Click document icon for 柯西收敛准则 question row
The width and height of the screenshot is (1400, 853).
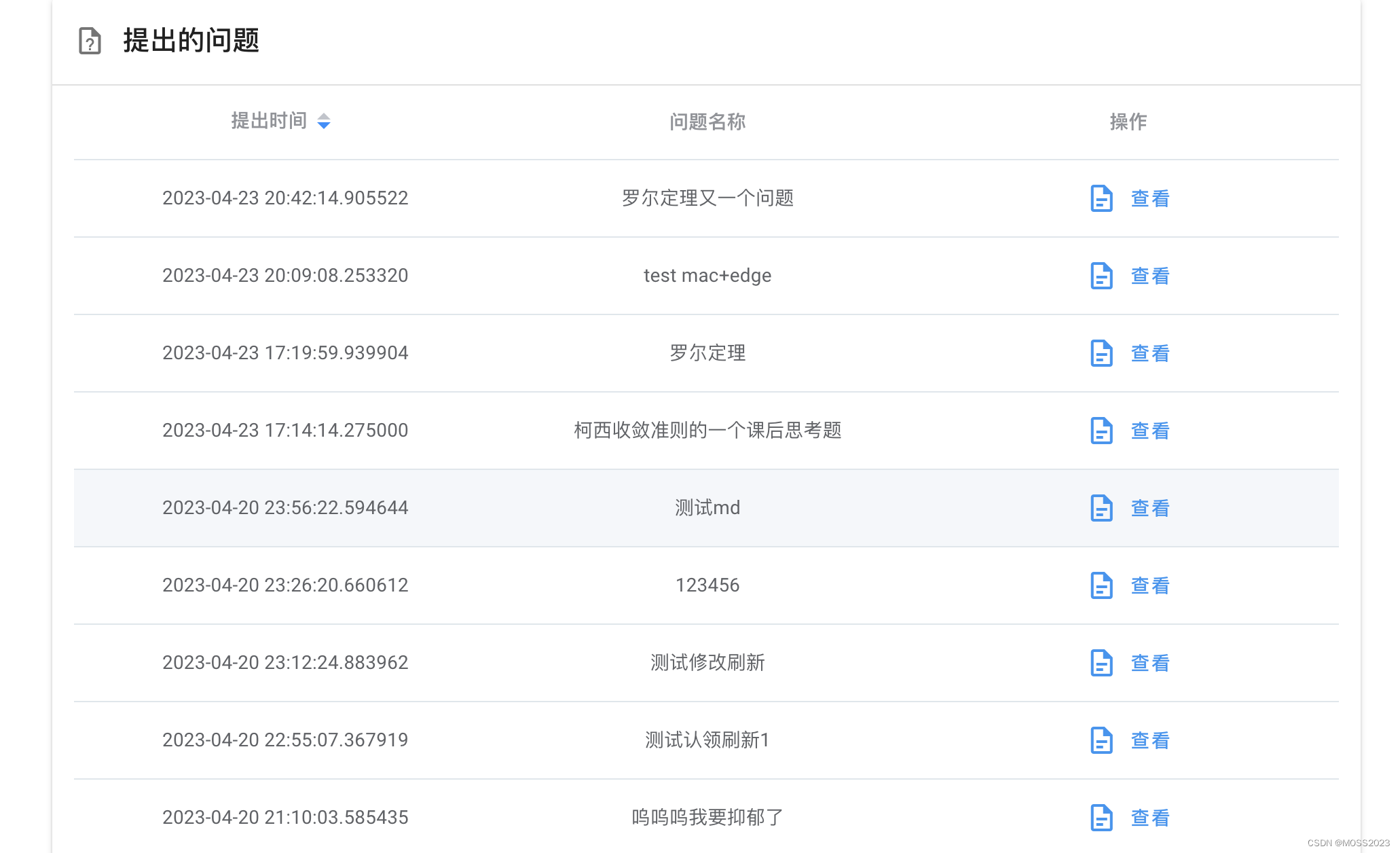[1101, 431]
